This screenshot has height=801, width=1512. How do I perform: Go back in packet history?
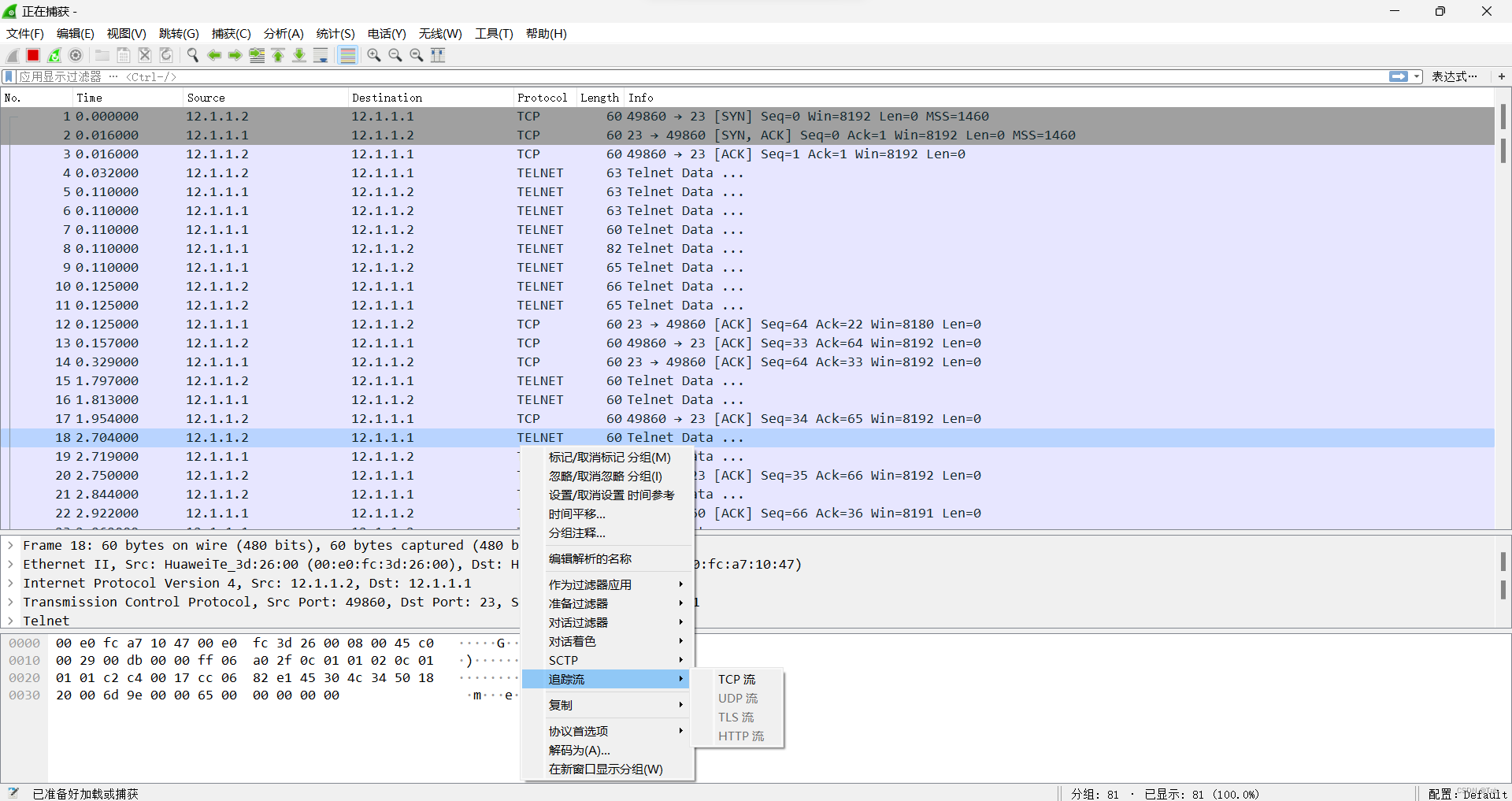[x=214, y=55]
